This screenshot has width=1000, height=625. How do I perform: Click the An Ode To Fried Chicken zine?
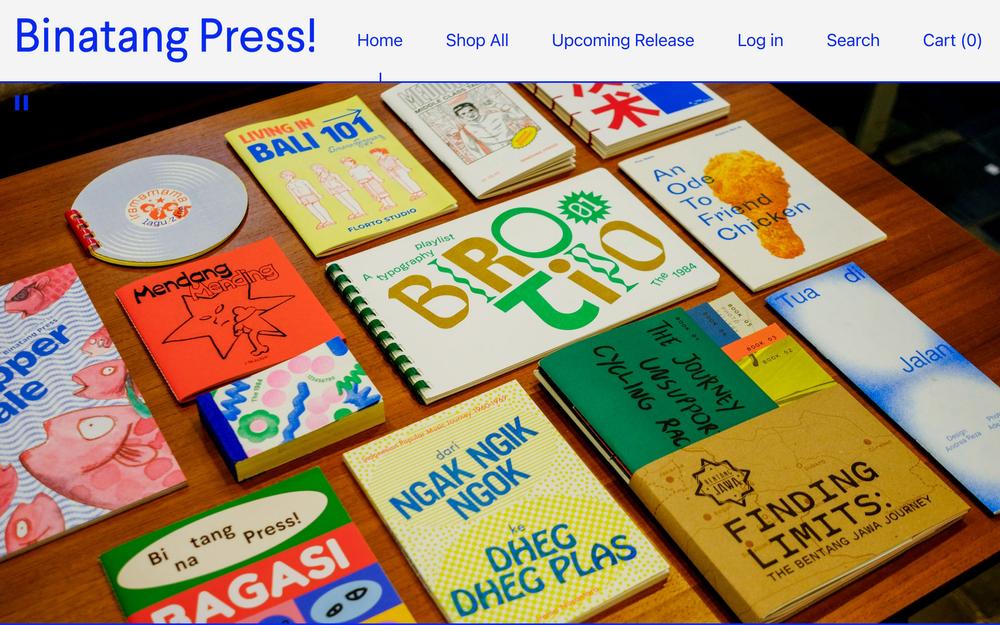click(x=751, y=204)
